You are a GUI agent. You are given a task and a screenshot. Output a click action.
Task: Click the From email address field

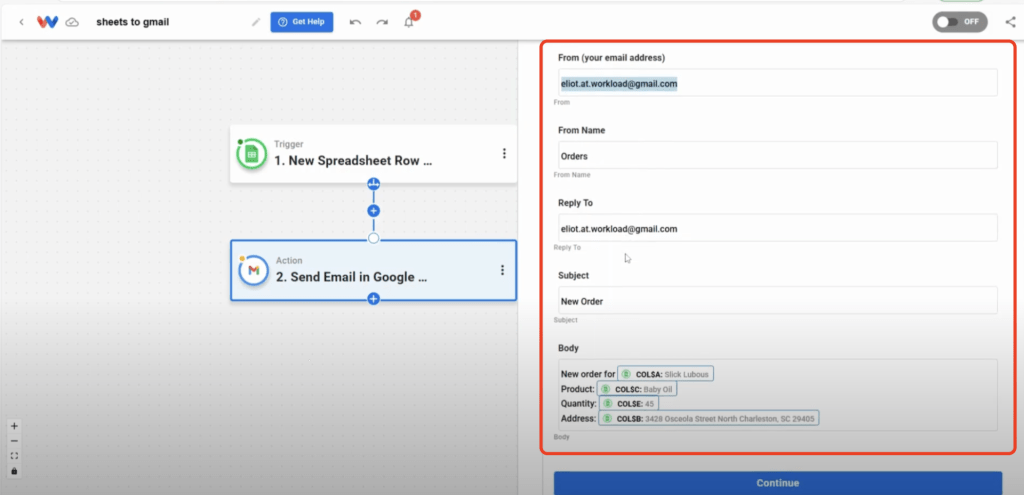click(777, 83)
